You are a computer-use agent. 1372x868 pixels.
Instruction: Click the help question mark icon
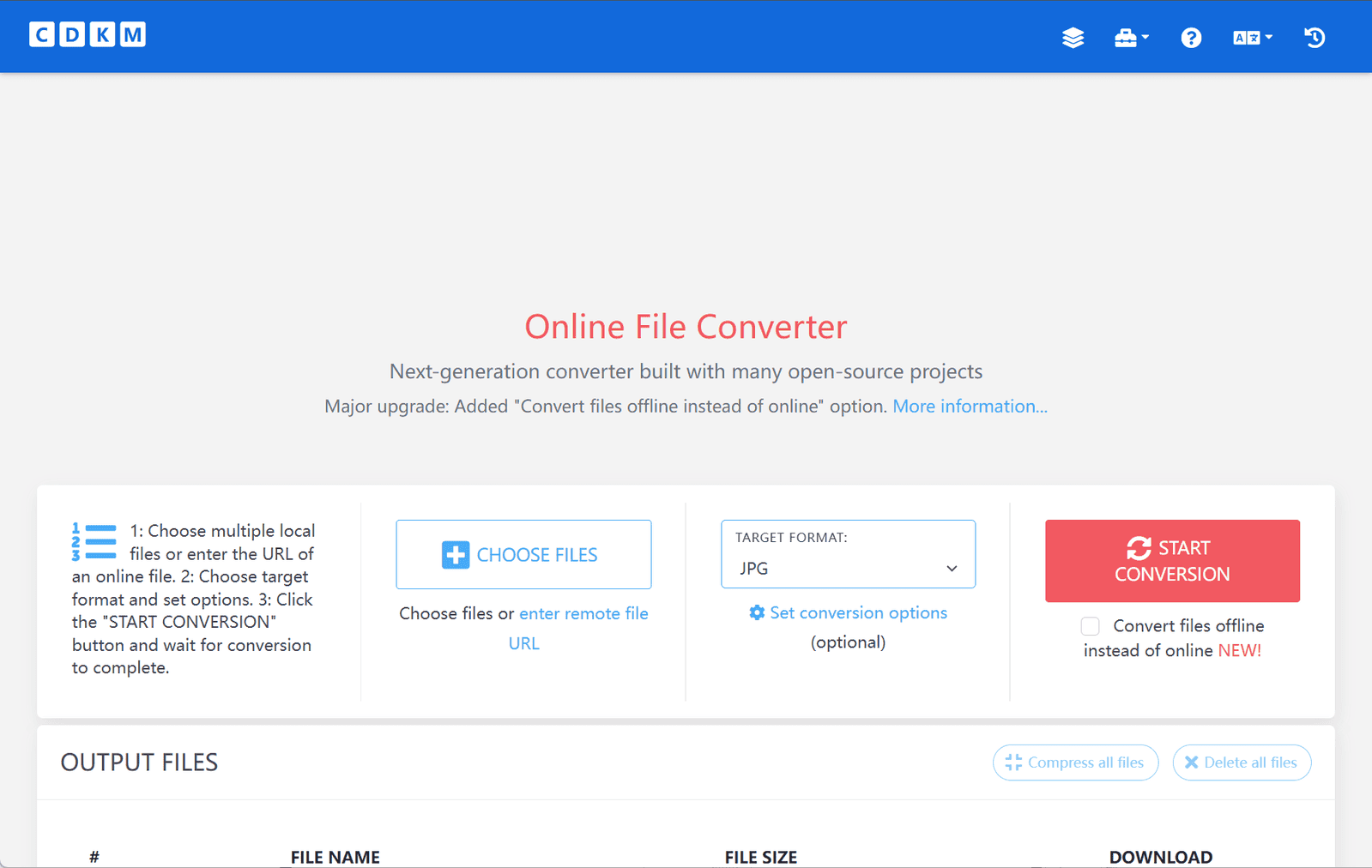pyautogui.click(x=1190, y=38)
